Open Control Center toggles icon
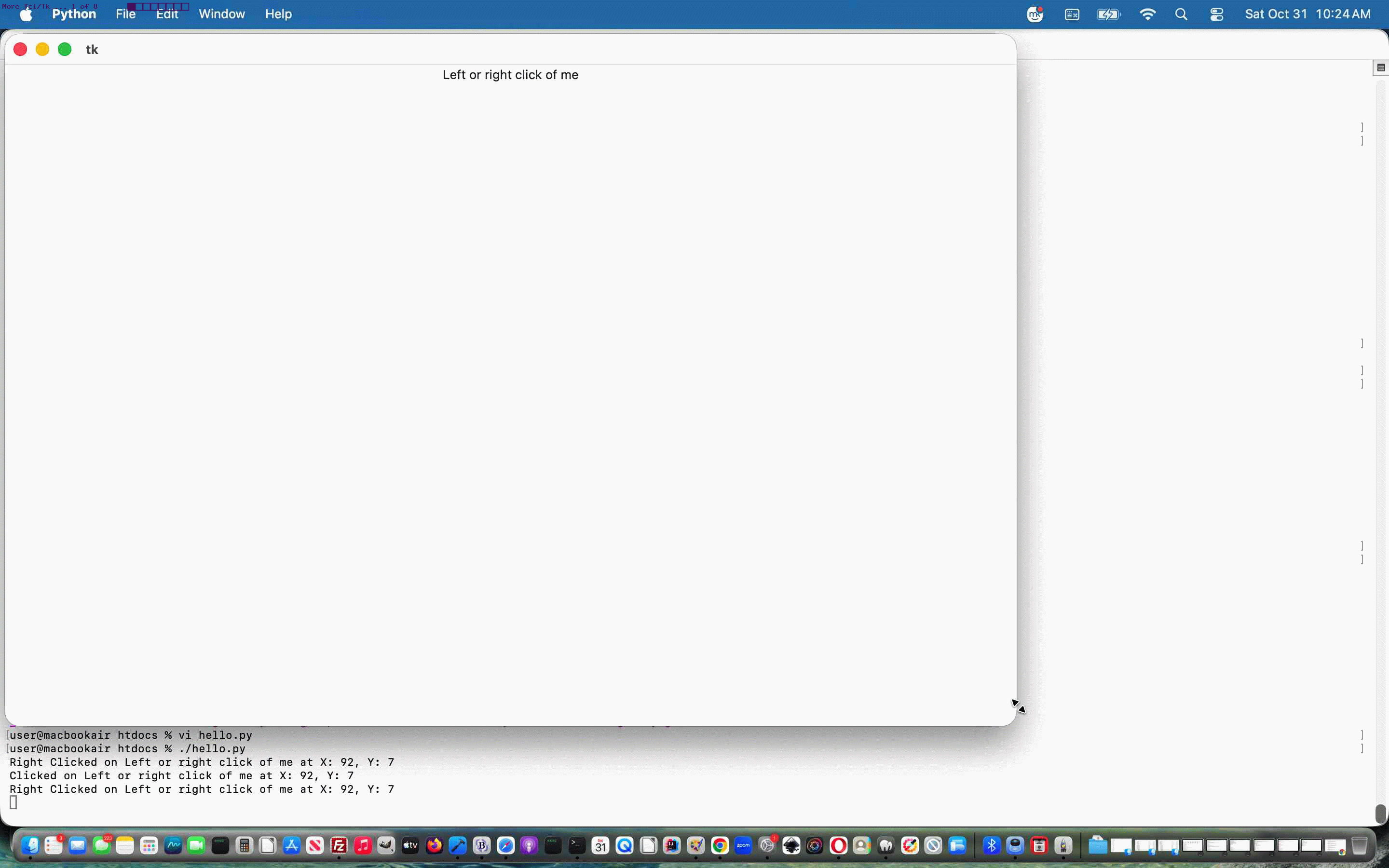Screen dimensions: 1389x868 tap(1217, 14)
